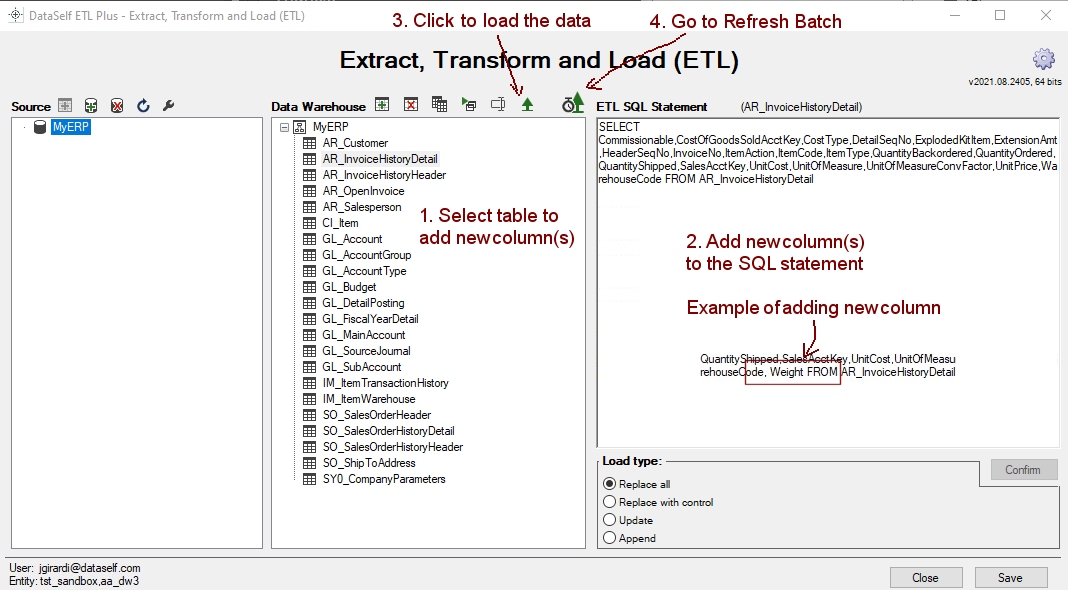Click the add table icon in Data Warehouse
1068x590 pixels.
point(382,104)
